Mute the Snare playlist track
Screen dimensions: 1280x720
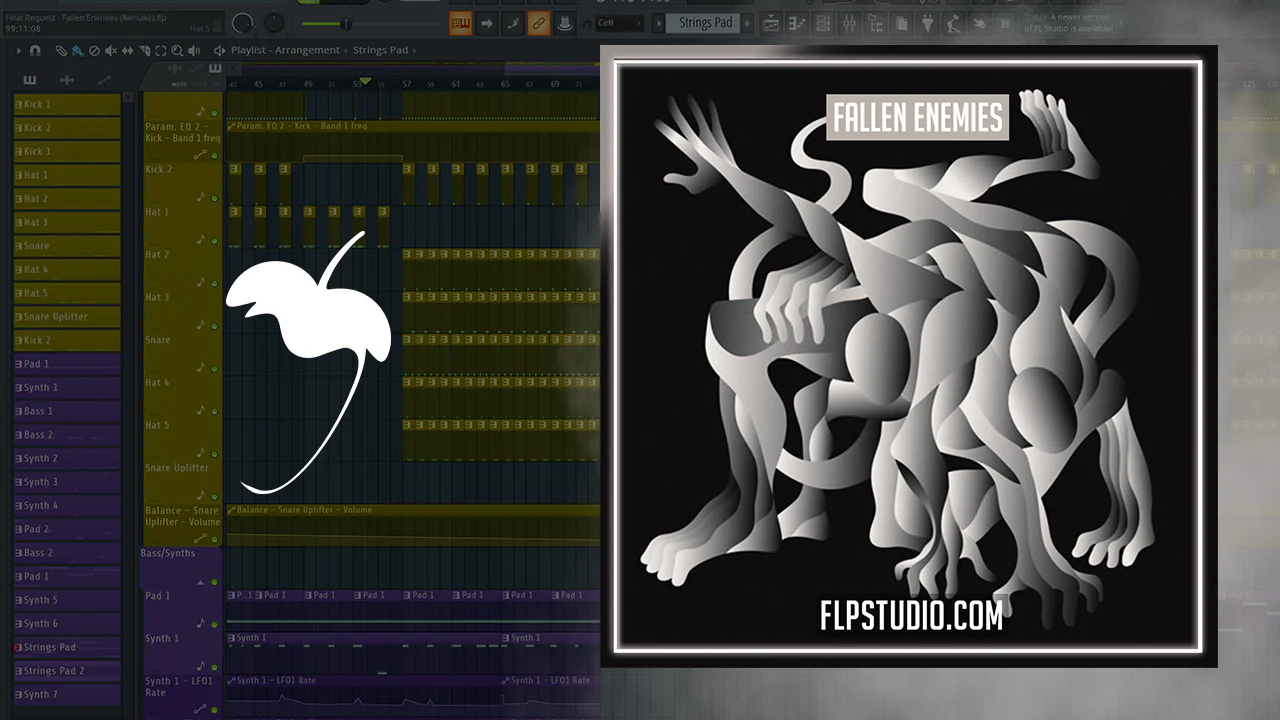click(214, 369)
